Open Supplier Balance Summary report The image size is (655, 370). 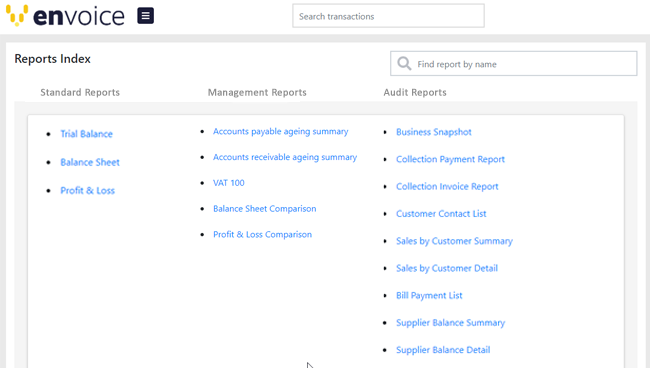(x=450, y=323)
